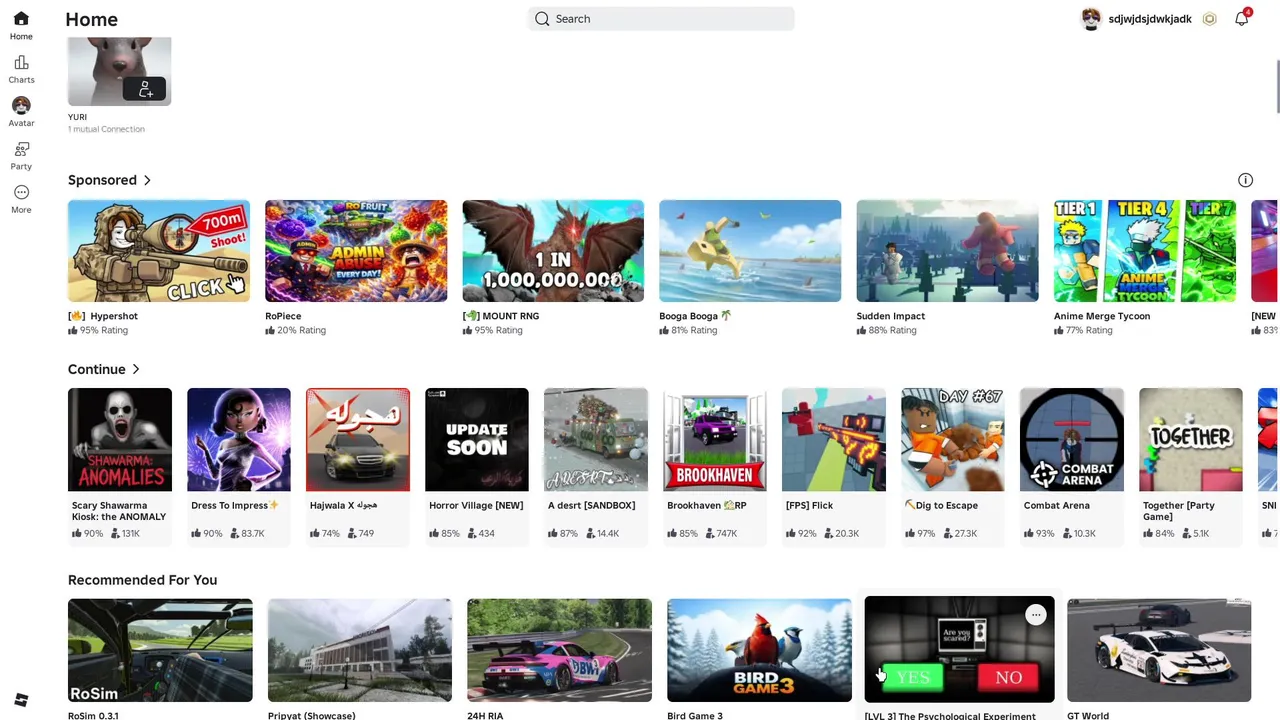The height and width of the screenshot is (720, 1280).
Task: Click the magnifier icon in search bar
Action: tap(542, 19)
